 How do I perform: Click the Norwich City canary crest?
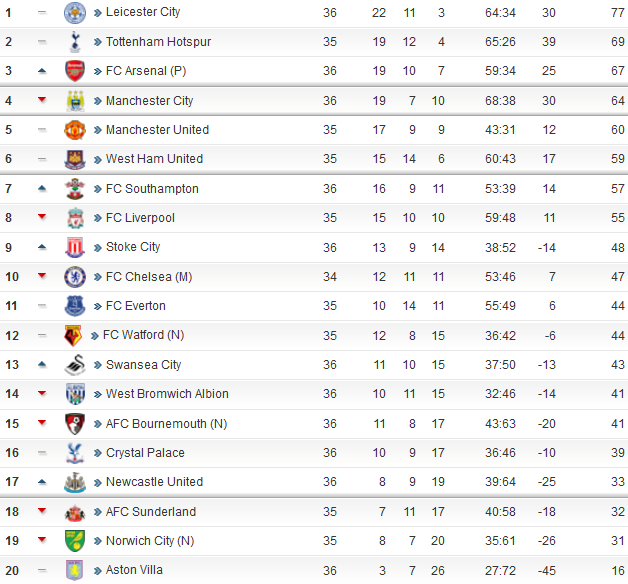75,541
